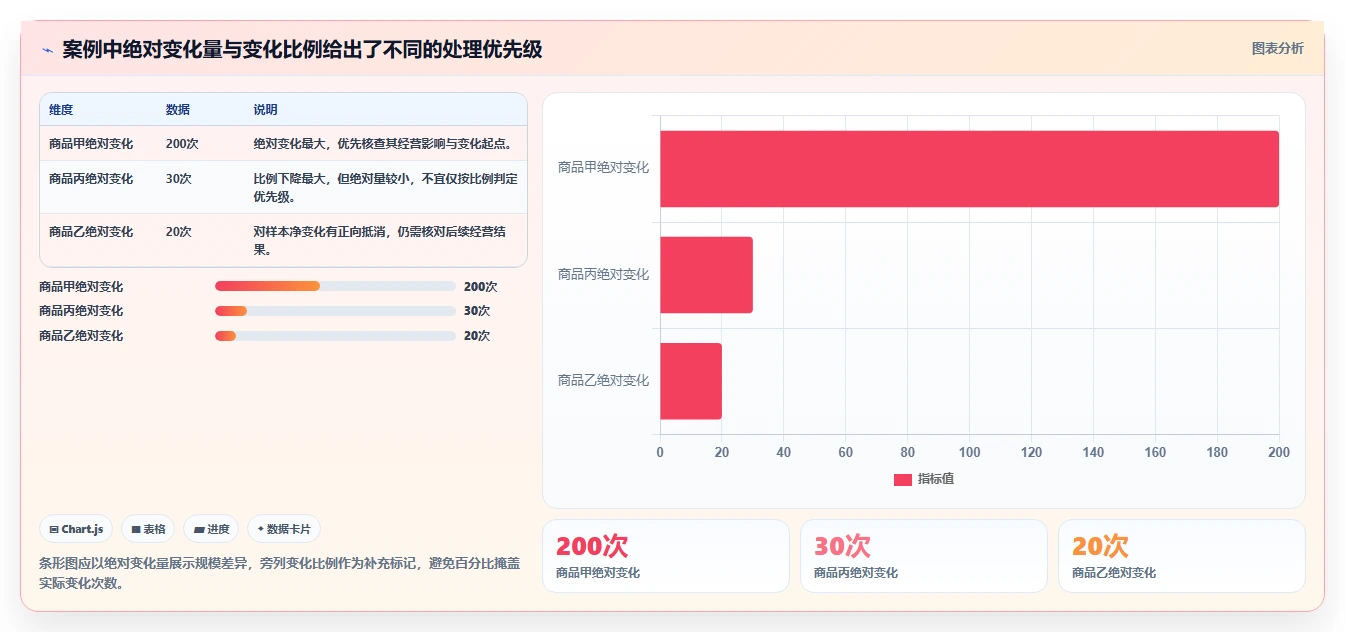Click the 商品甲绝对变化 bar in chart
The height and width of the screenshot is (632, 1345).
969,169
